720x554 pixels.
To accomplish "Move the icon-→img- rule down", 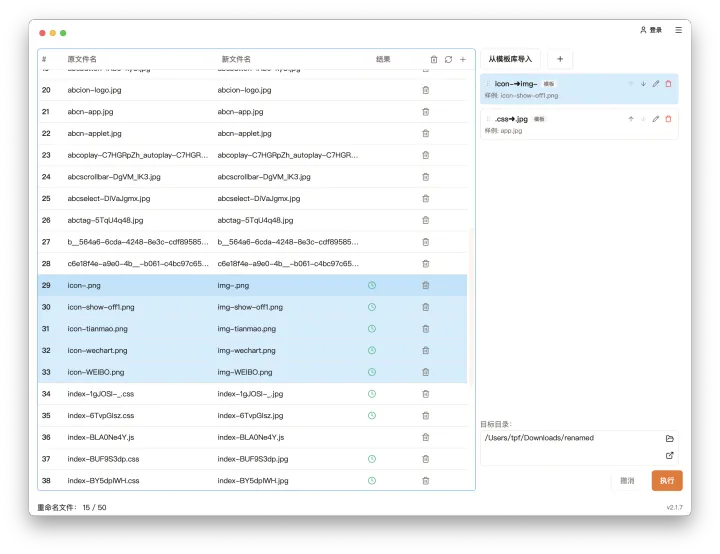I will [x=643, y=84].
